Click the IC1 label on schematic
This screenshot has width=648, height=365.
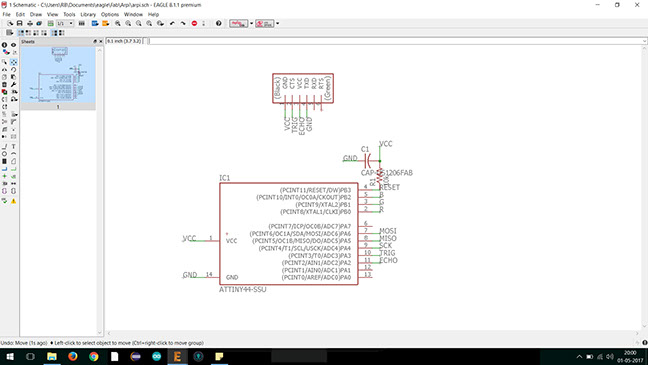pyautogui.click(x=224, y=178)
